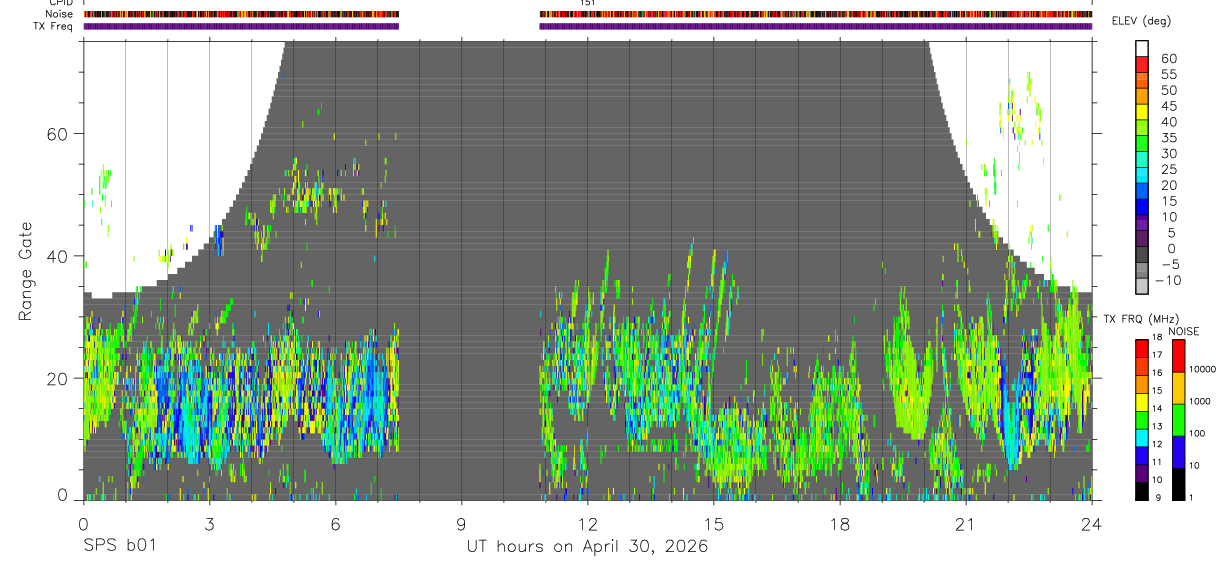Pick the elevation colorbar swatch beside 5
This screenshot has height=567, width=1228.
tap(1142, 237)
